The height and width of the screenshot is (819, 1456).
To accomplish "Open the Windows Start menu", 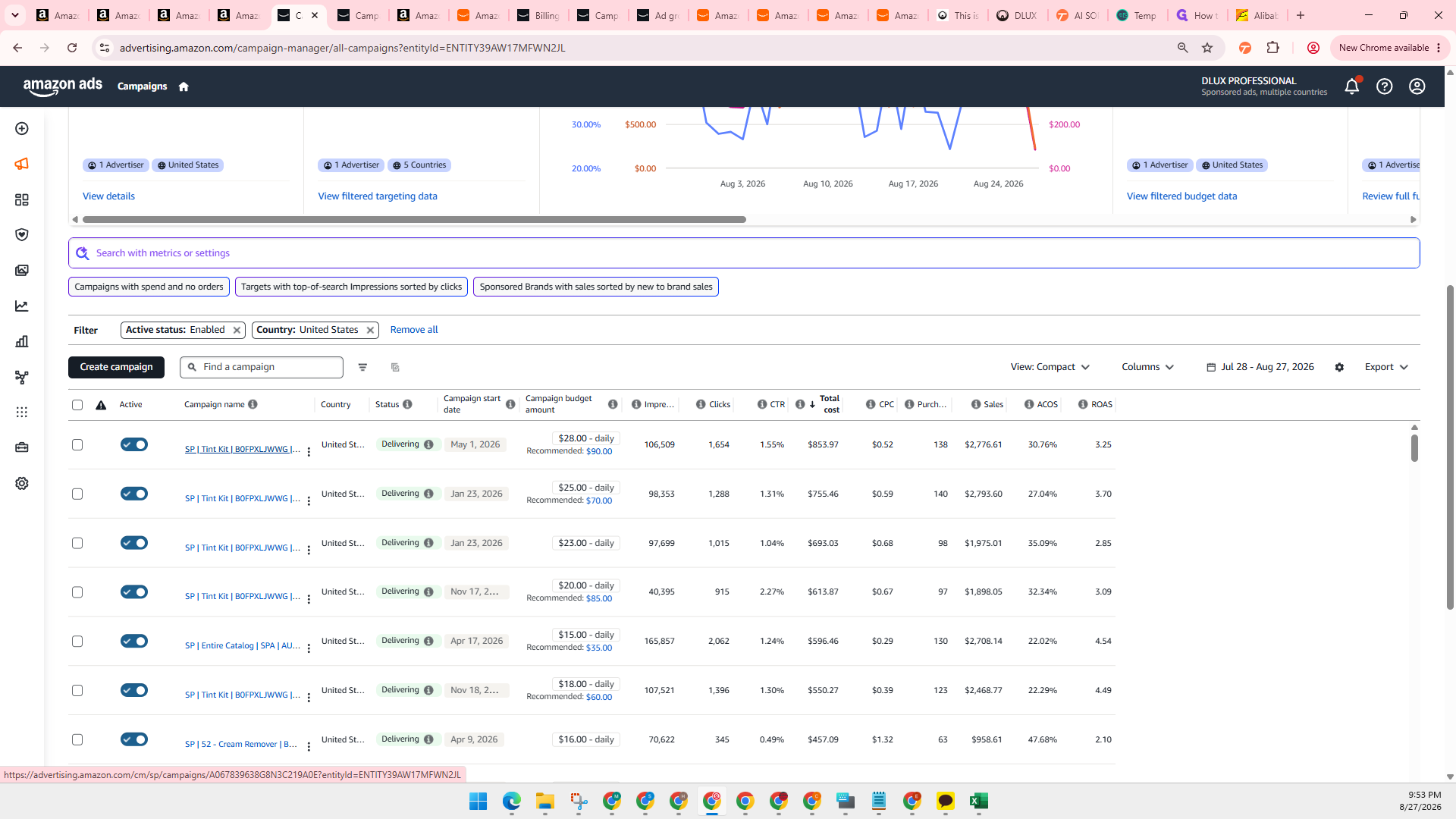I will pyautogui.click(x=478, y=801).
